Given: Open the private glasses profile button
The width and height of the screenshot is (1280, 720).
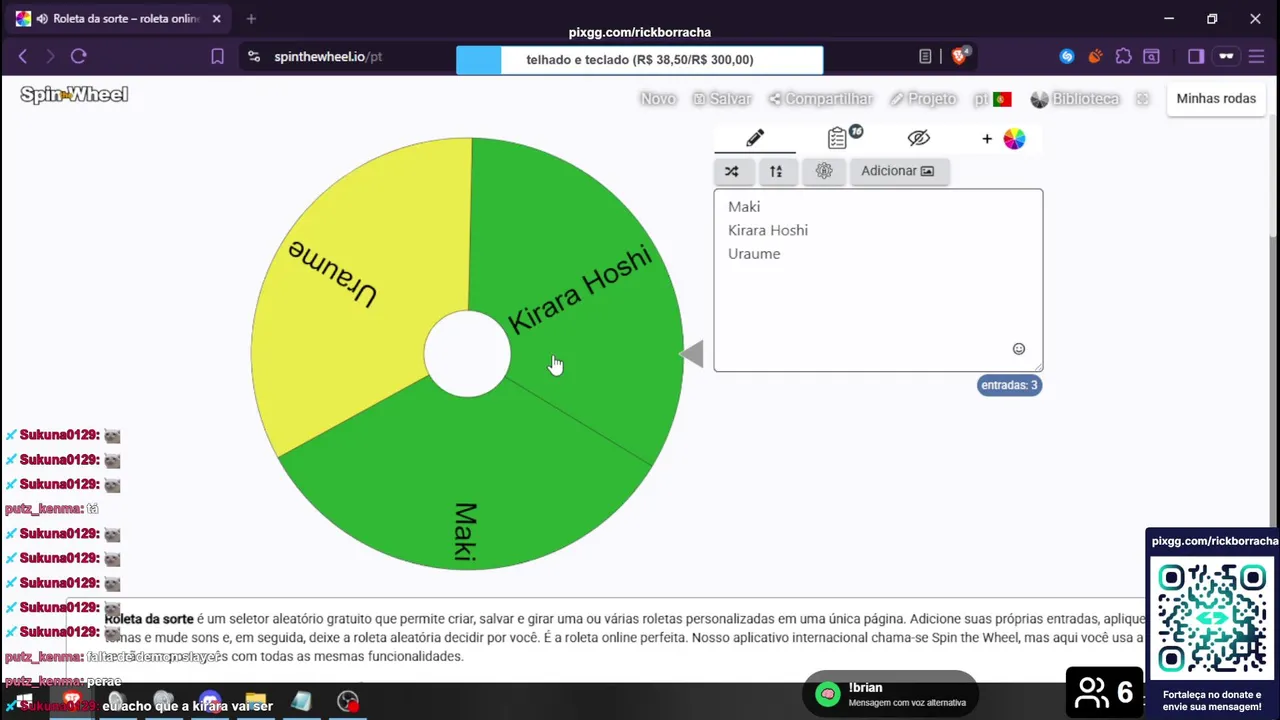Looking at the screenshot, I should tap(1226, 57).
